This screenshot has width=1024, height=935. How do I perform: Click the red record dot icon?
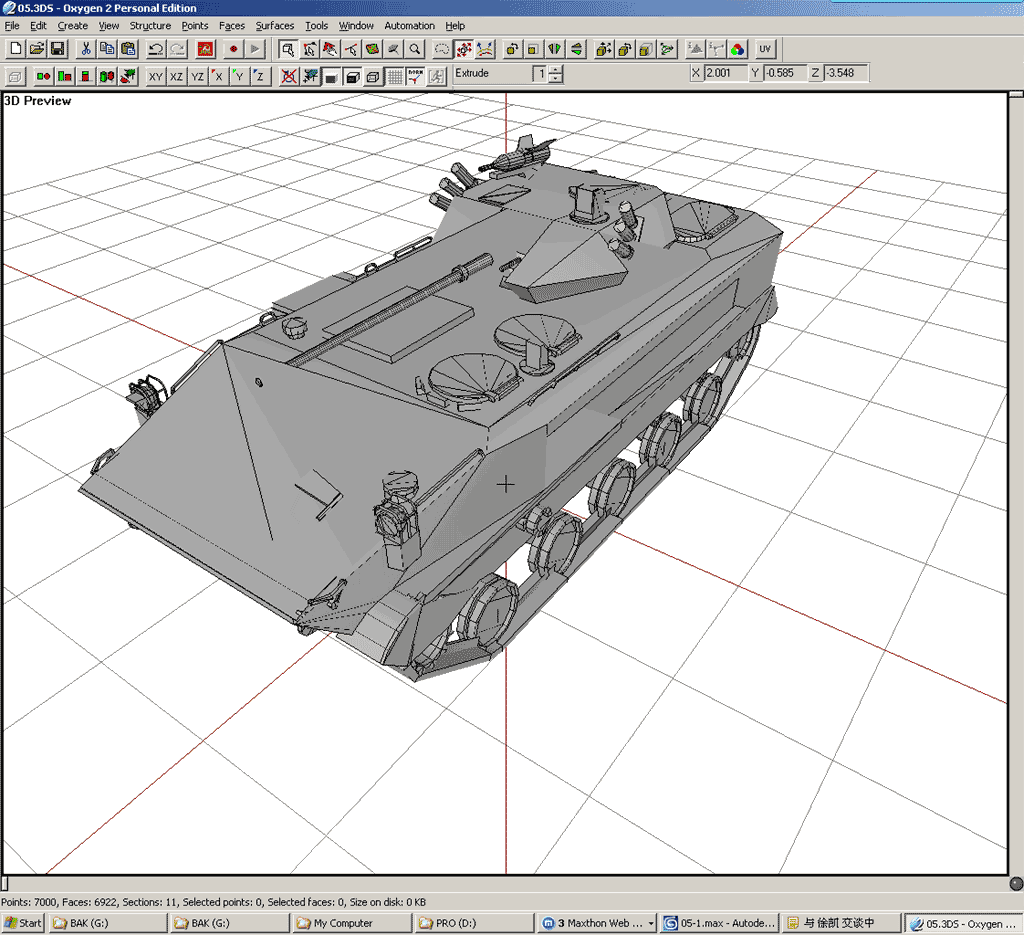[233, 48]
